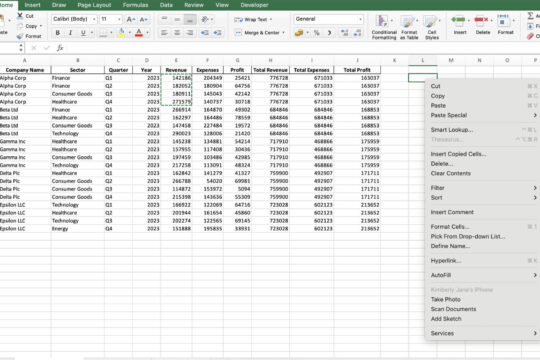
Task: Click the ribbon Cut scissors icon
Action: pyautogui.click(x=20, y=16)
